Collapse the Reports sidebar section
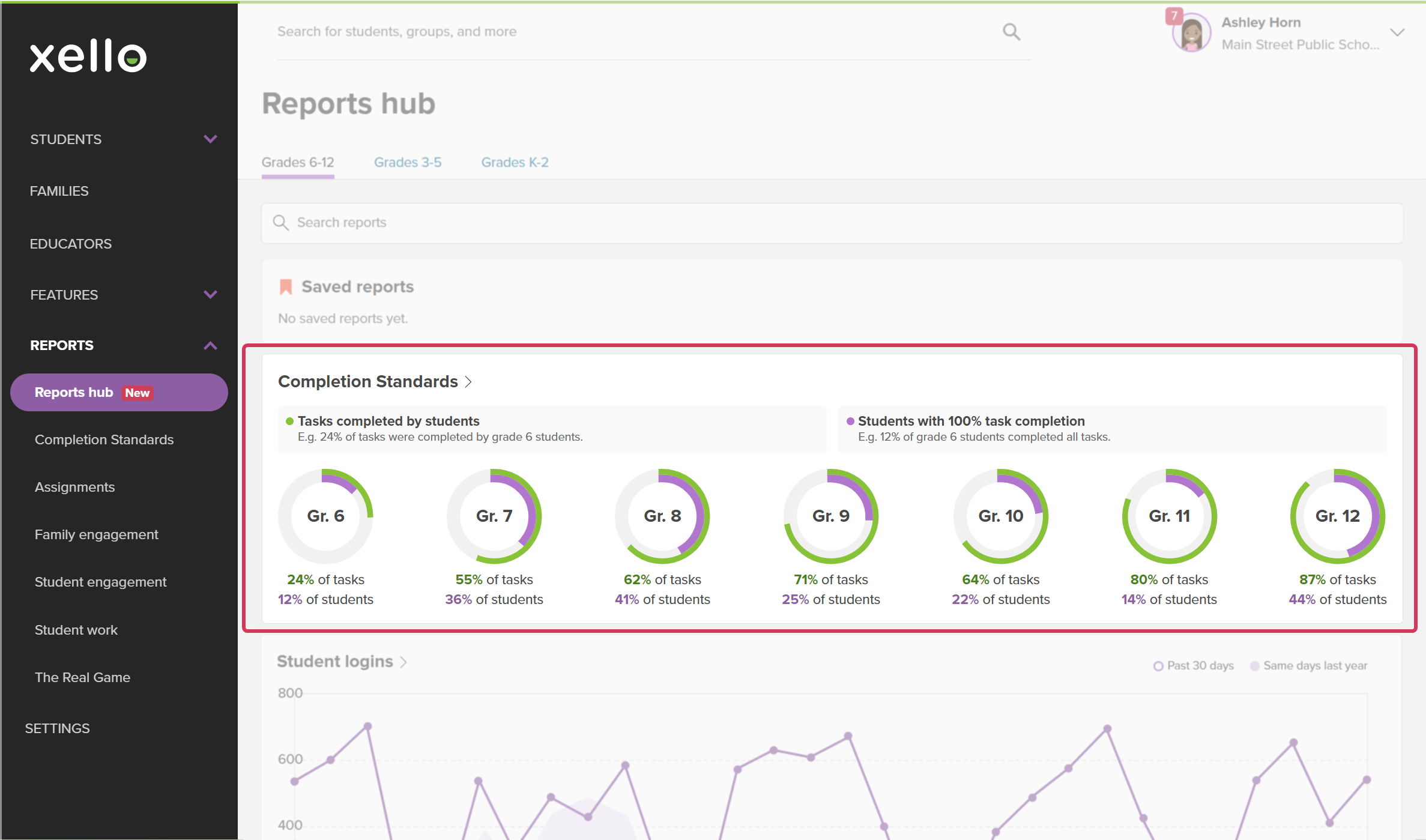Image resolution: width=1426 pixels, height=840 pixels. (x=210, y=345)
